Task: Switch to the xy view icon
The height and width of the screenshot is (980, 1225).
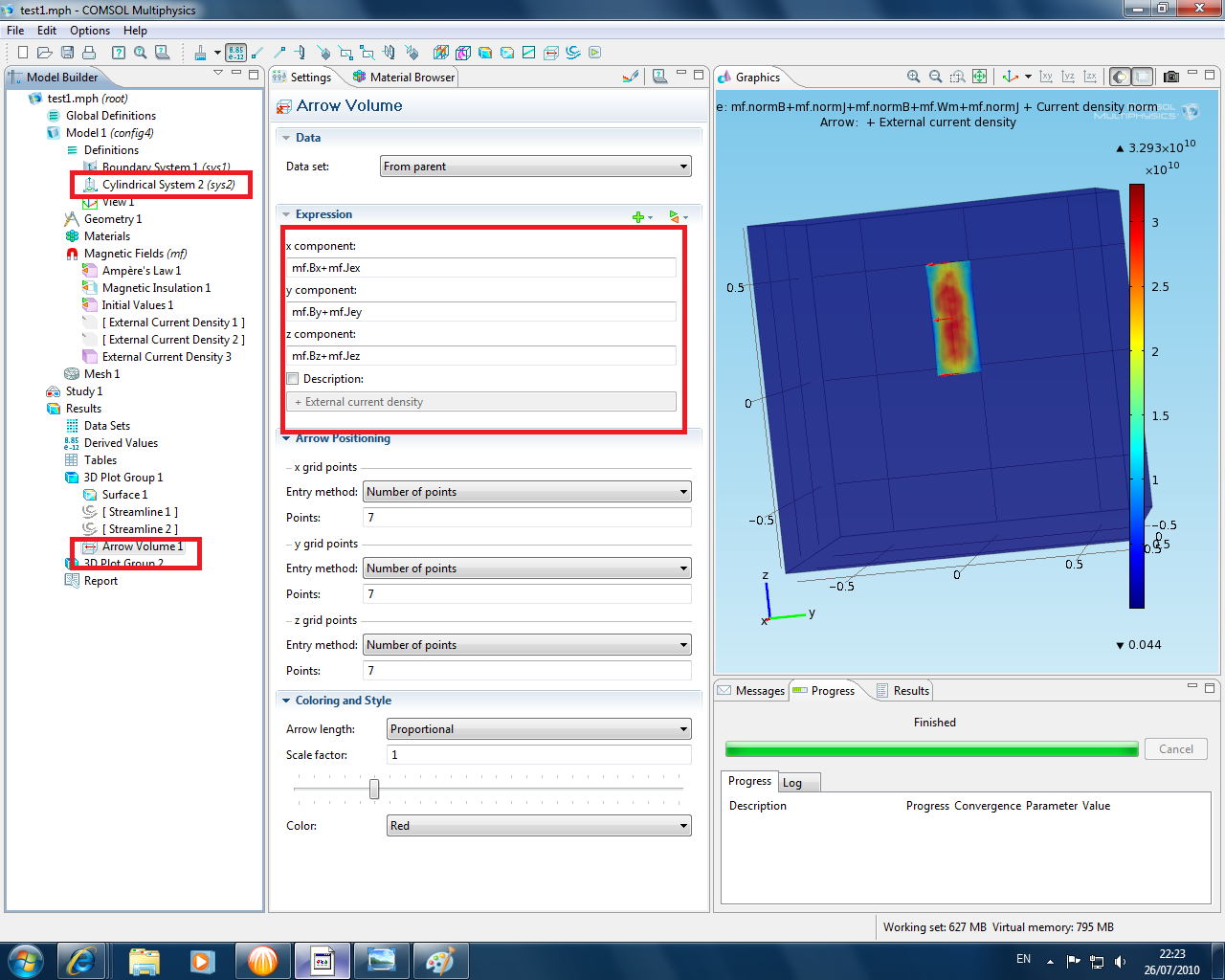Action: tap(1046, 77)
